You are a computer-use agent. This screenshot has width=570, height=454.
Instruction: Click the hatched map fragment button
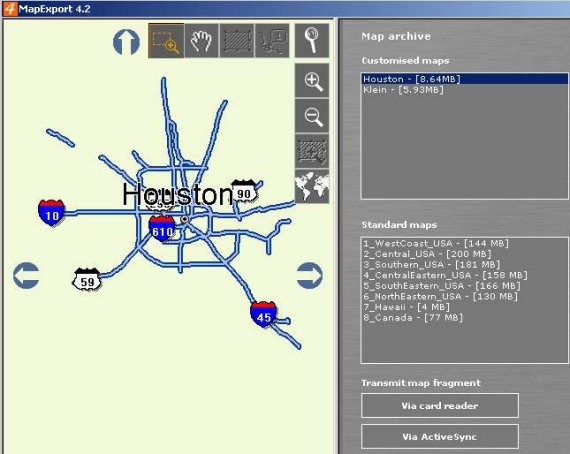click(312, 151)
